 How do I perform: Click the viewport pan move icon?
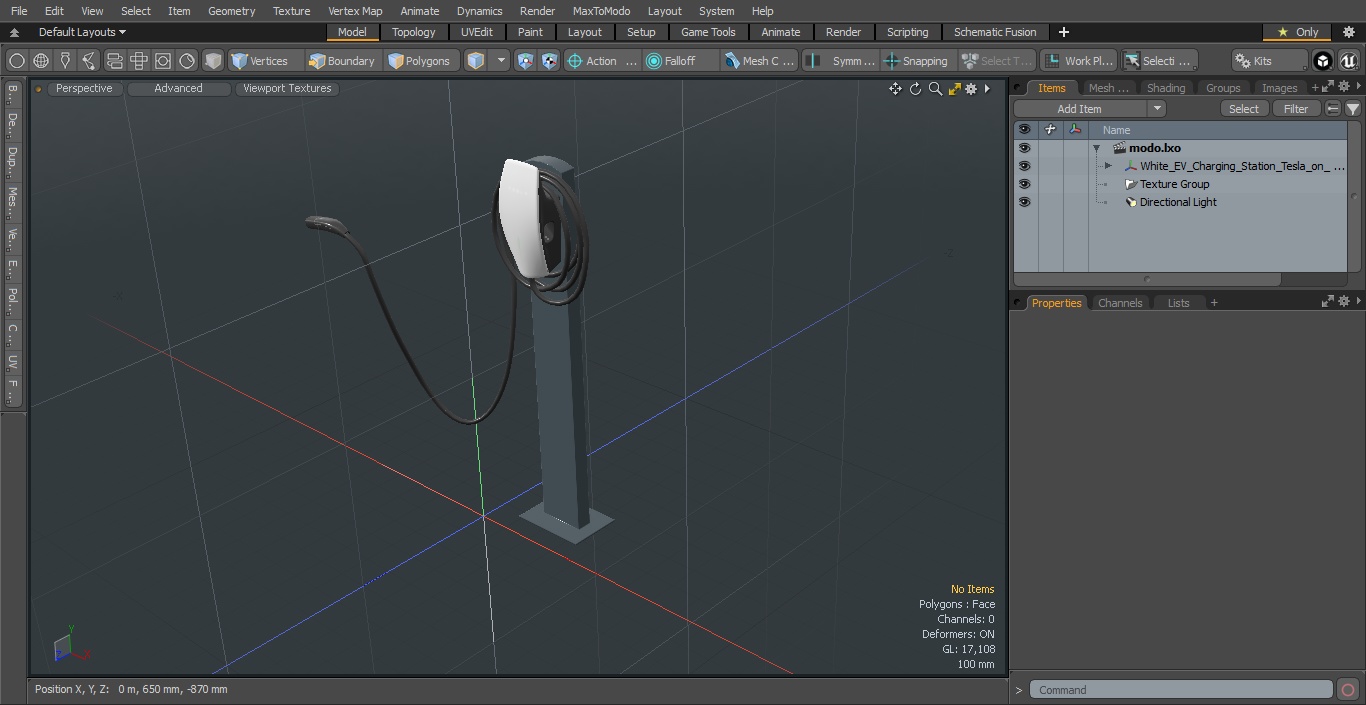tap(895, 89)
